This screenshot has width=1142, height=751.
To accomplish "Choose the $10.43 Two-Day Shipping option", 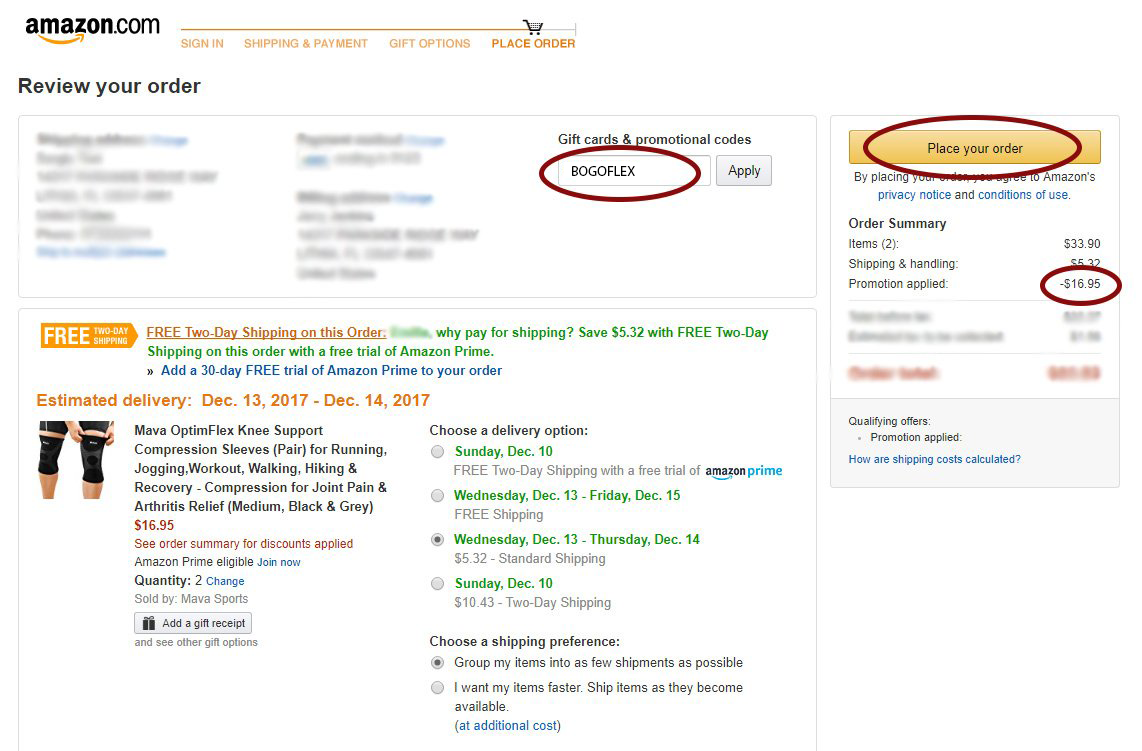I will [x=437, y=584].
